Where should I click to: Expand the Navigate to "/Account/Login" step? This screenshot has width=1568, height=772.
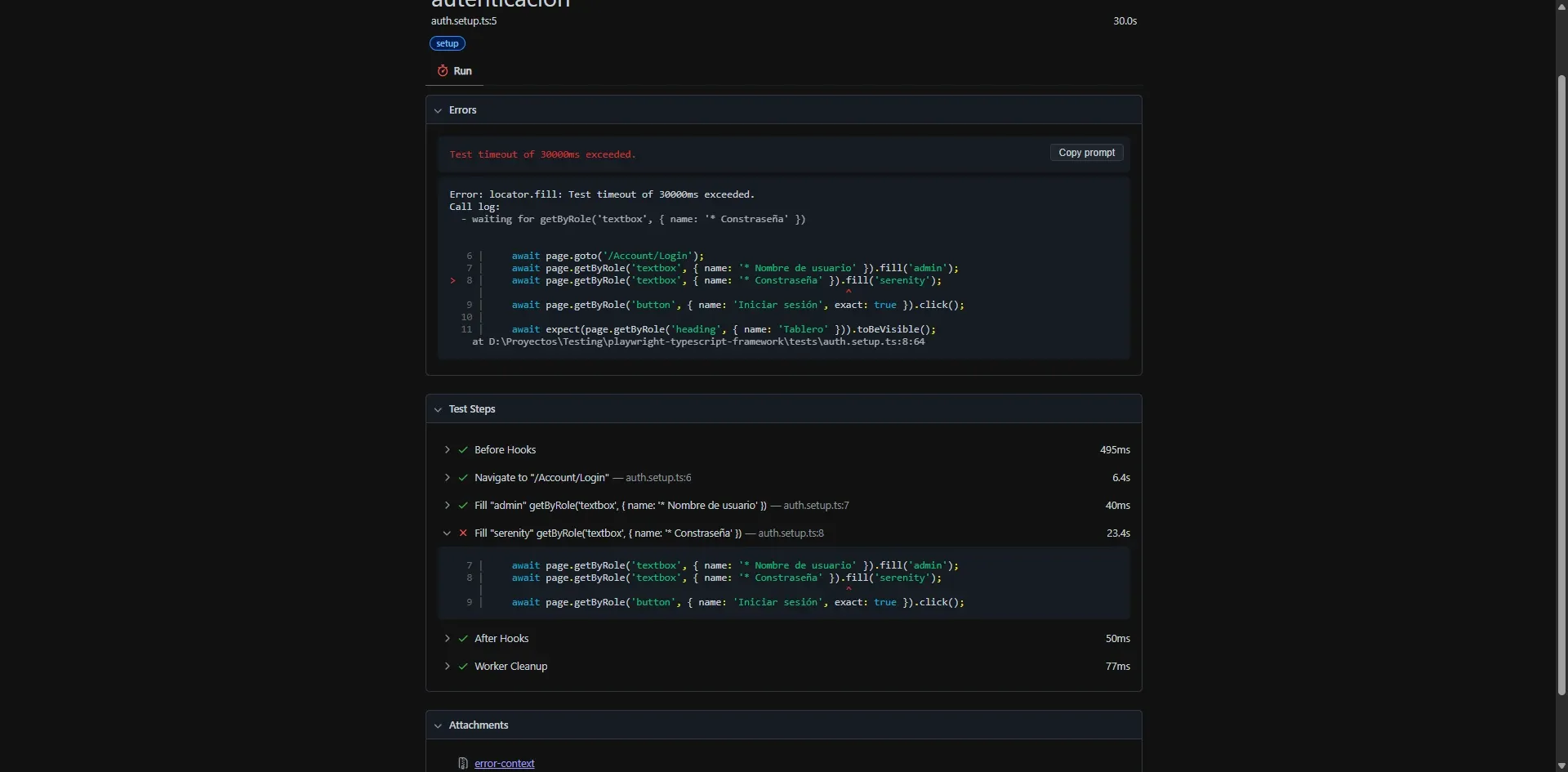448,477
